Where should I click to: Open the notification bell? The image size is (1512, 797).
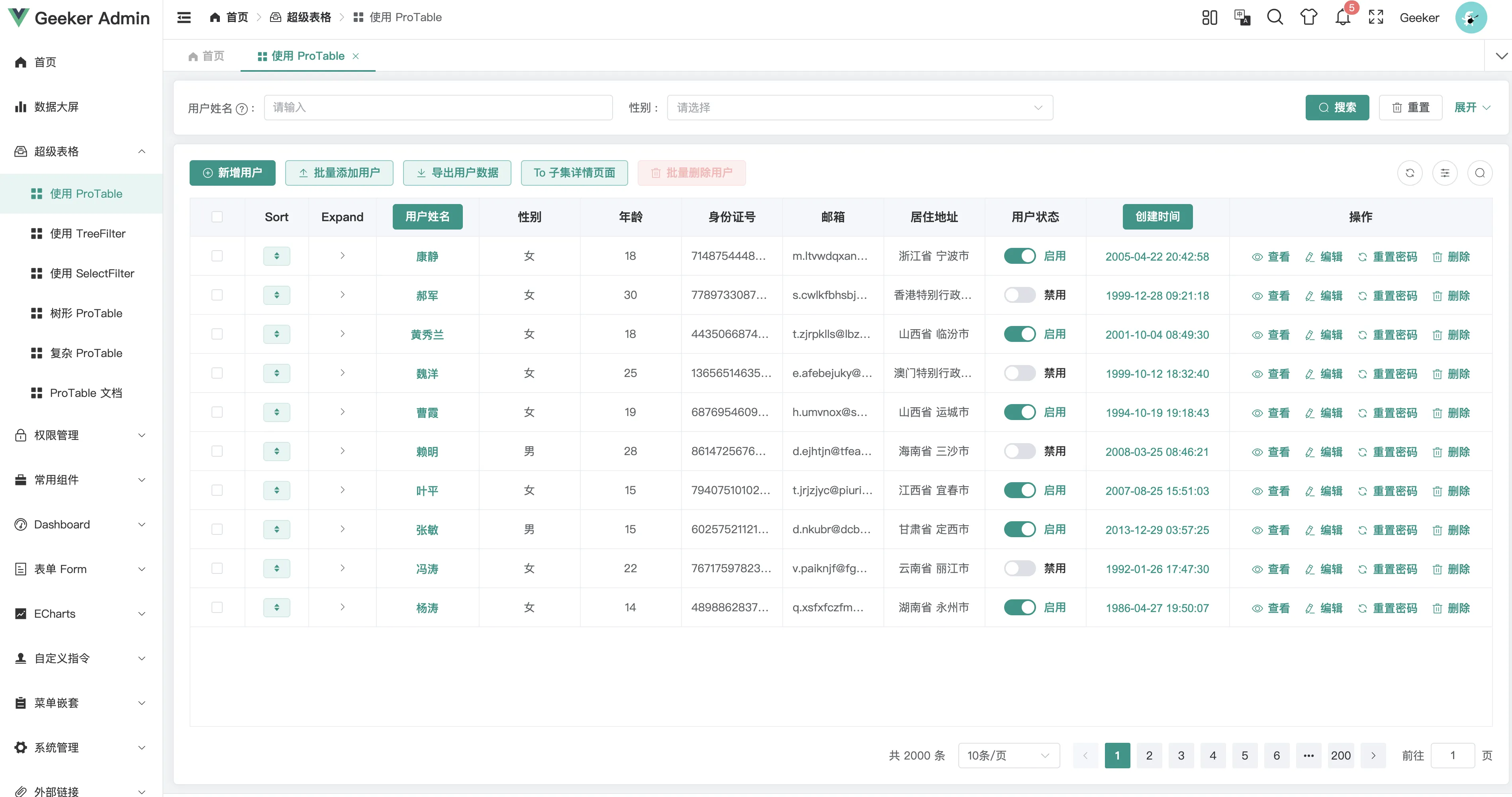point(1342,18)
